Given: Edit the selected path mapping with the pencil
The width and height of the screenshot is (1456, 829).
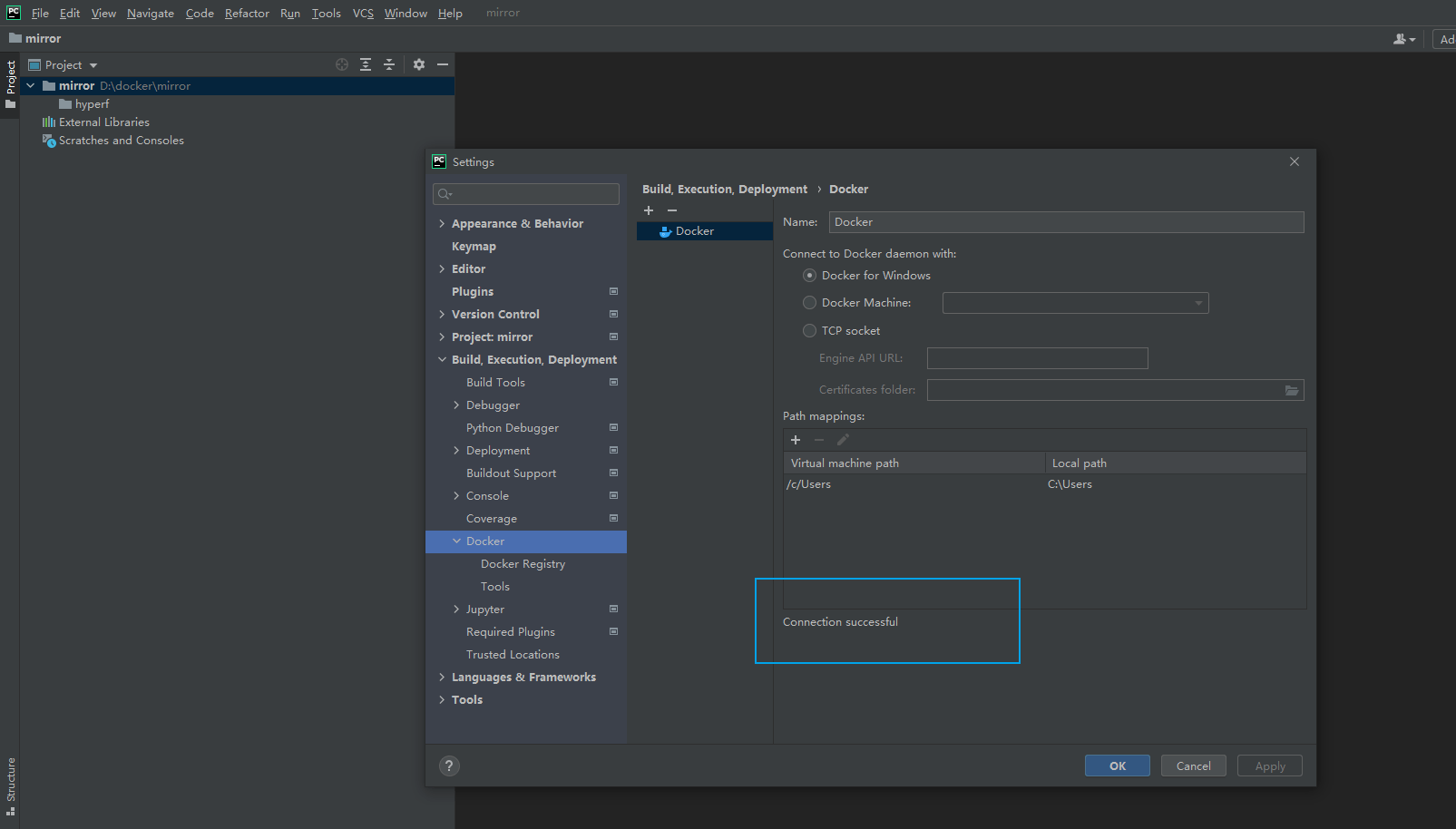Looking at the screenshot, I should (843, 440).
